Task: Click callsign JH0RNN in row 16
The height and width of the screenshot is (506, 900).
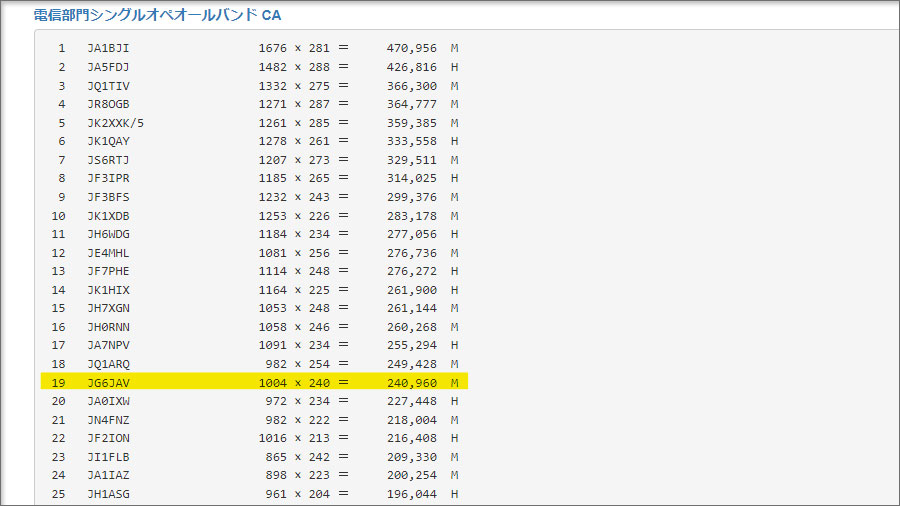Action: [x=108, y=327]
